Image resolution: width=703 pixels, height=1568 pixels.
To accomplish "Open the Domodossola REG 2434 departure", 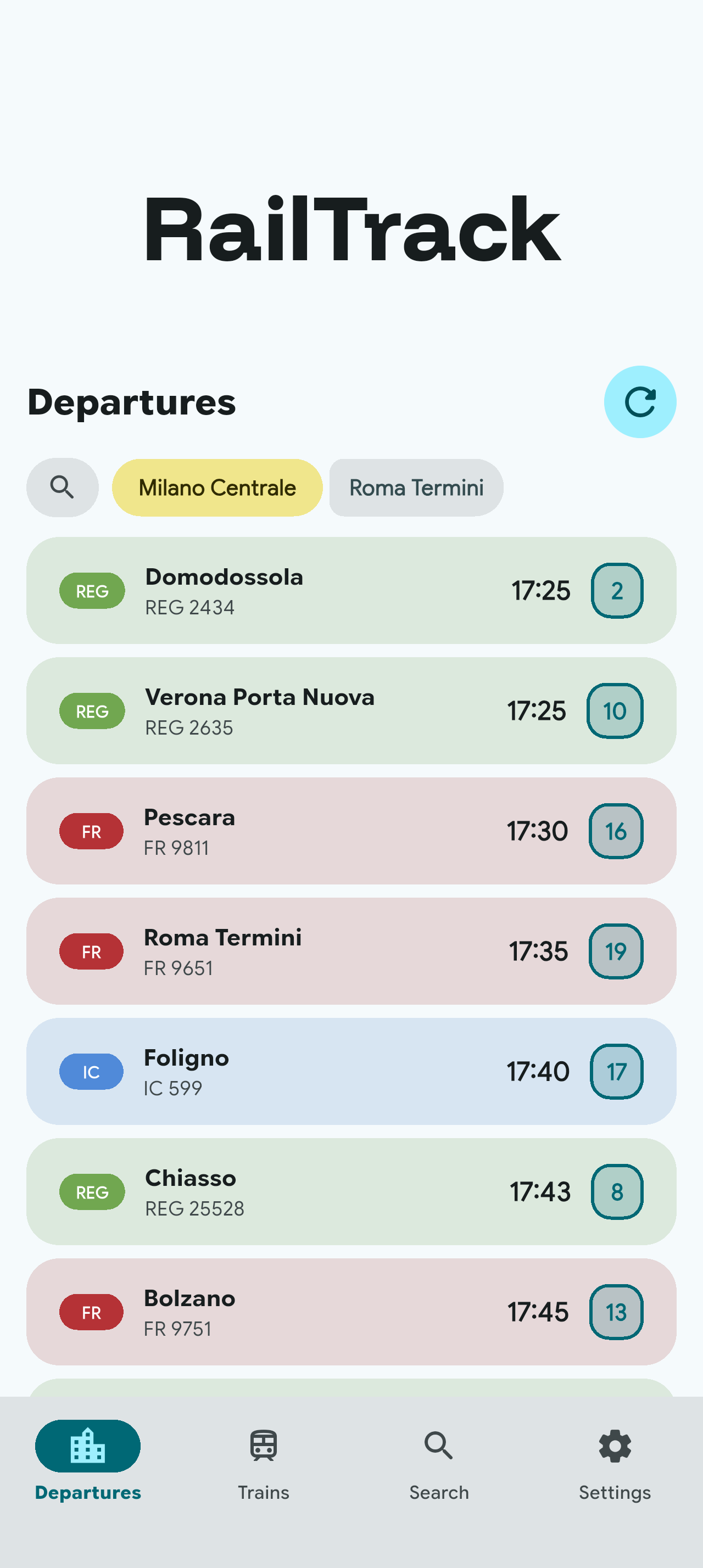I will pyautogui.click(x=351, y=590).
